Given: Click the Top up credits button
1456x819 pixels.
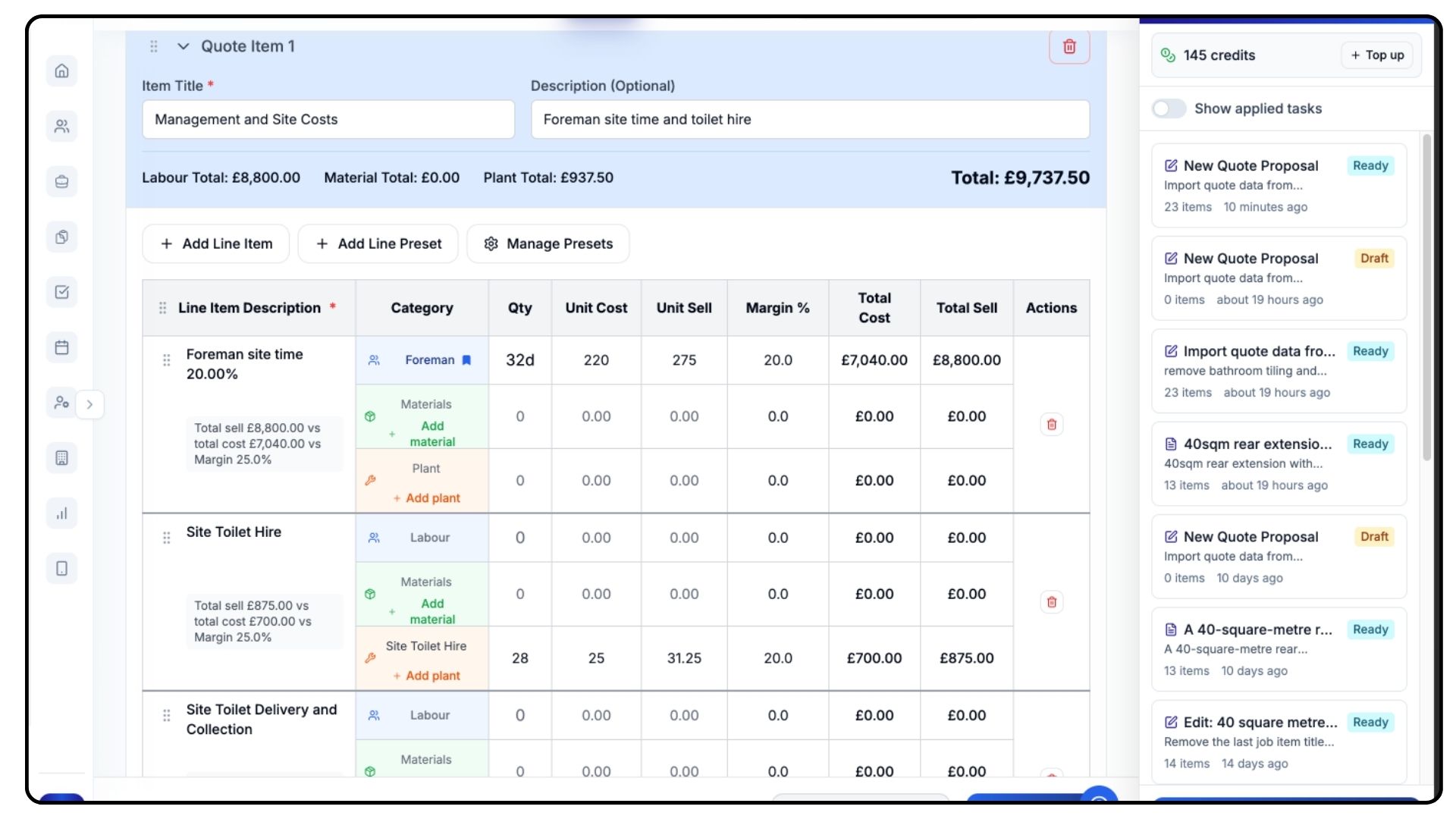Looking at the screenshot, I should (x=1377, y=55).
